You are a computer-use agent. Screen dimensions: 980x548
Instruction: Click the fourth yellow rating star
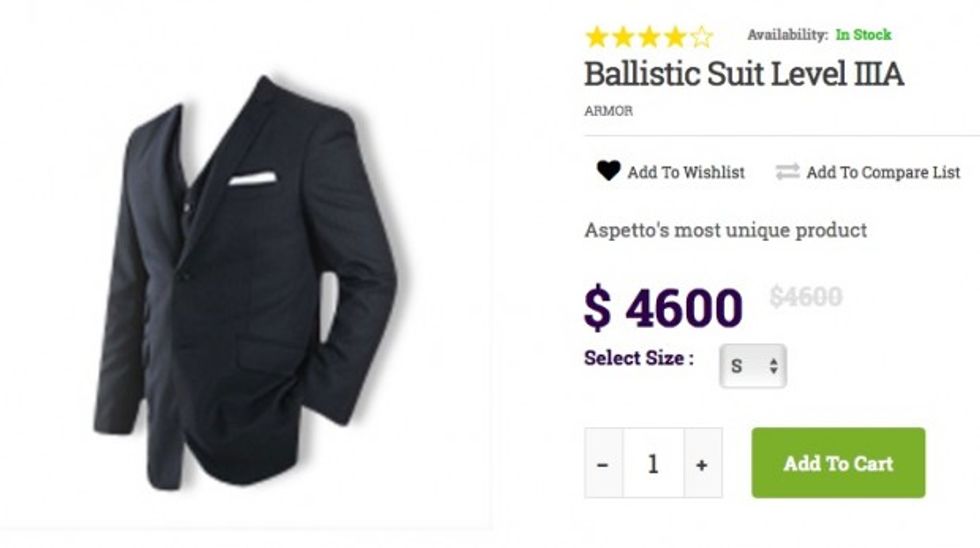675,37
